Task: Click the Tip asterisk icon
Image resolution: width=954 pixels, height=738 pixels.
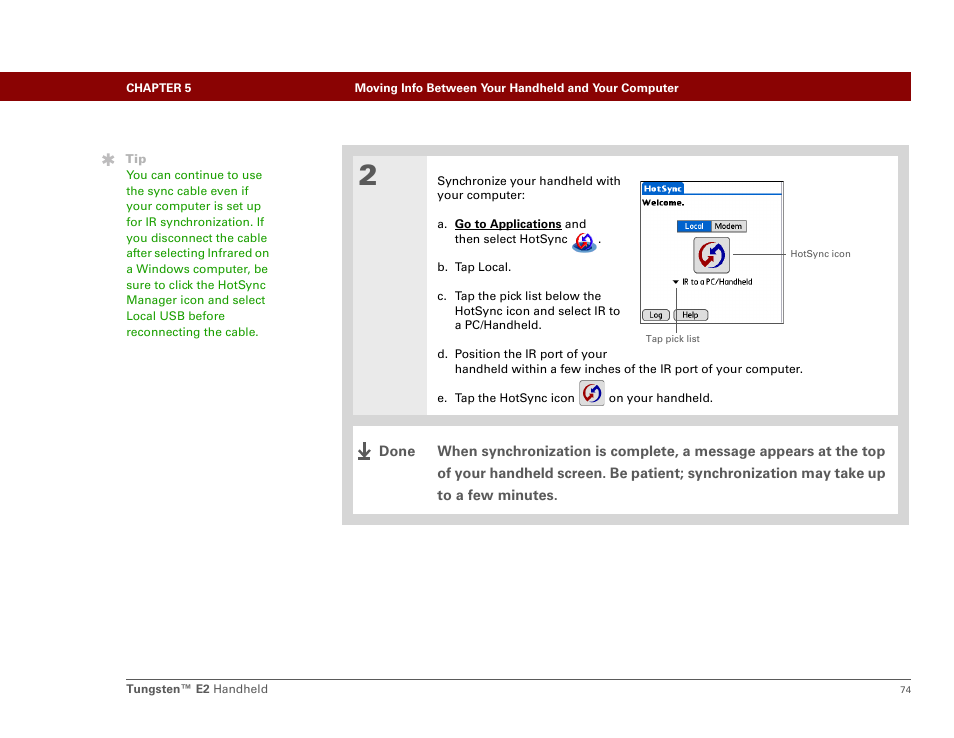Action: (108, 159)
